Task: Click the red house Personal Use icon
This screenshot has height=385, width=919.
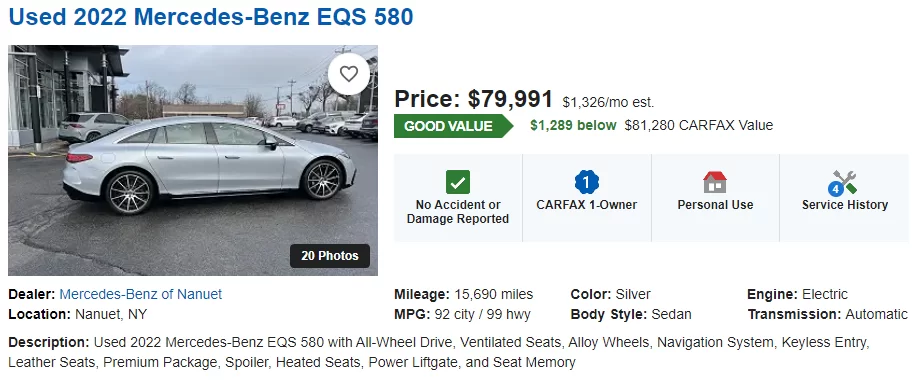Action: pyautogui.click(x=715, y=182)
